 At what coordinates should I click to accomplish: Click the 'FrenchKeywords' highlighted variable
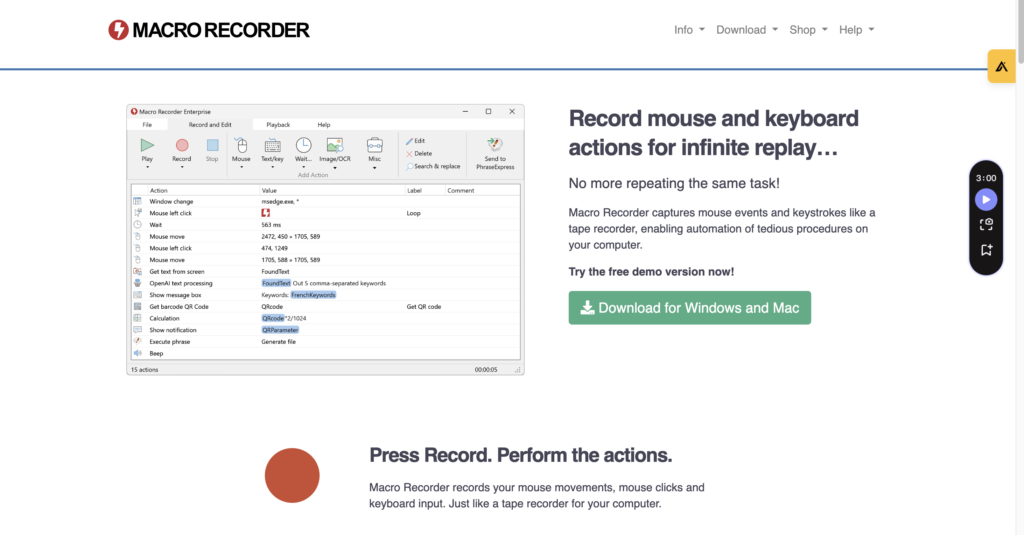point(313,295)
